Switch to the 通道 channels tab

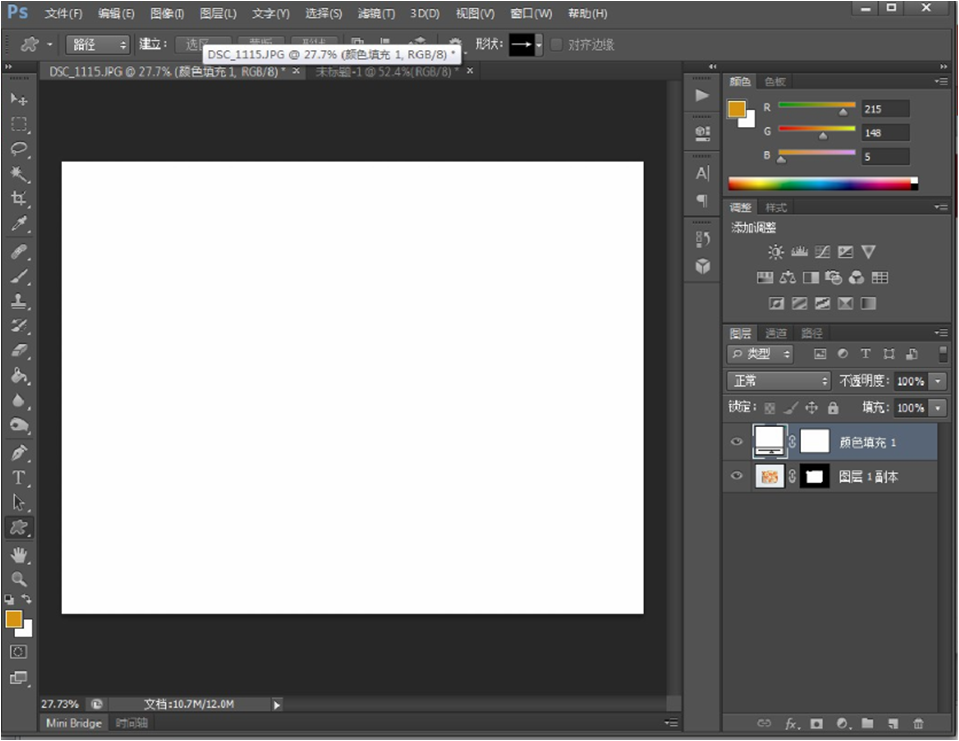(776, 333)
